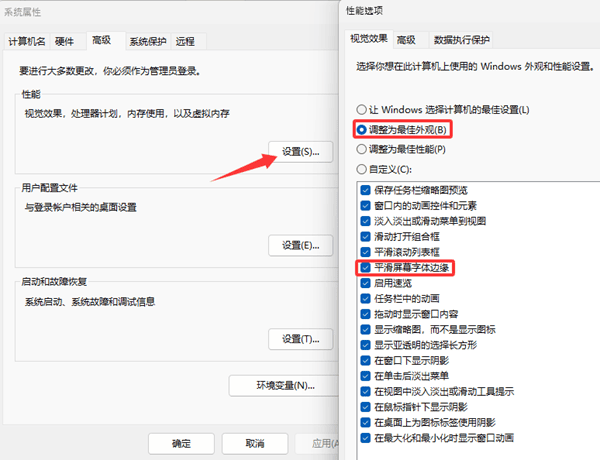Switch to the 数据执行保护 tab
600x460 pixels.
tap(461, 40)
